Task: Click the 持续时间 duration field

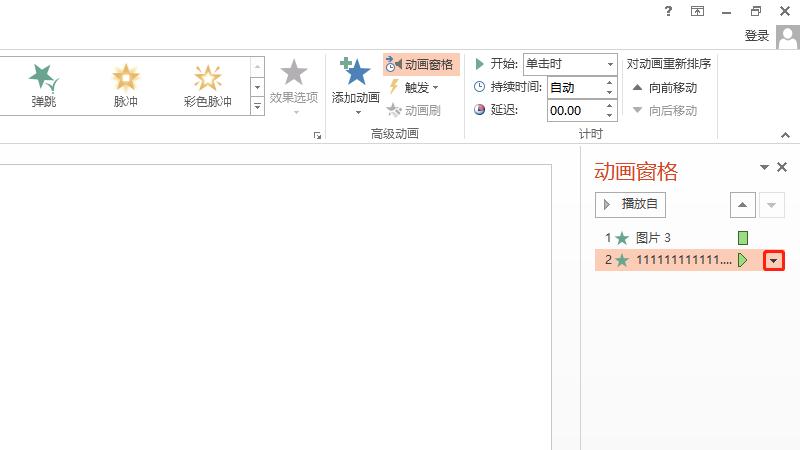Action: pos(574,88)
